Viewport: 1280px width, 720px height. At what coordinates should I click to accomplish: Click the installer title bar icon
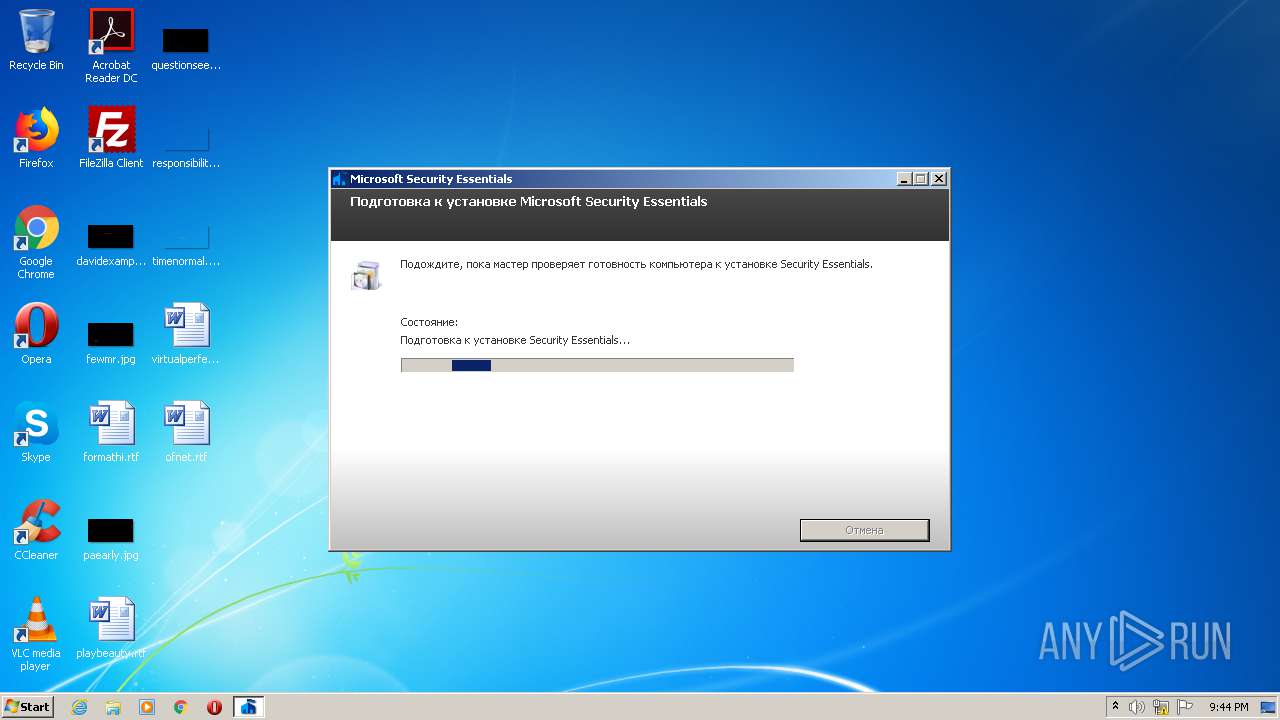click(x=340, y=179)
